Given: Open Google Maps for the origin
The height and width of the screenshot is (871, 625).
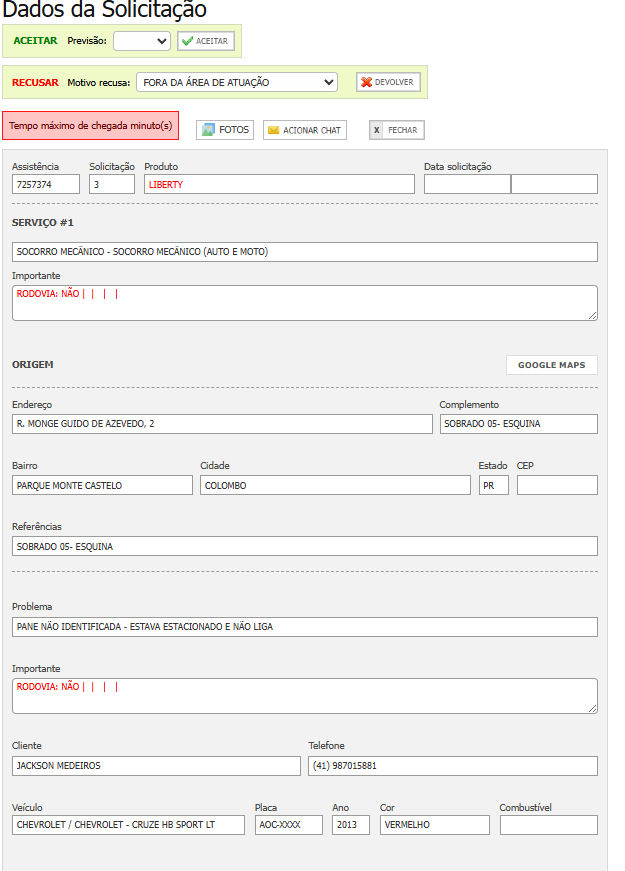Looking at the screenshot, I should (551, 365).
